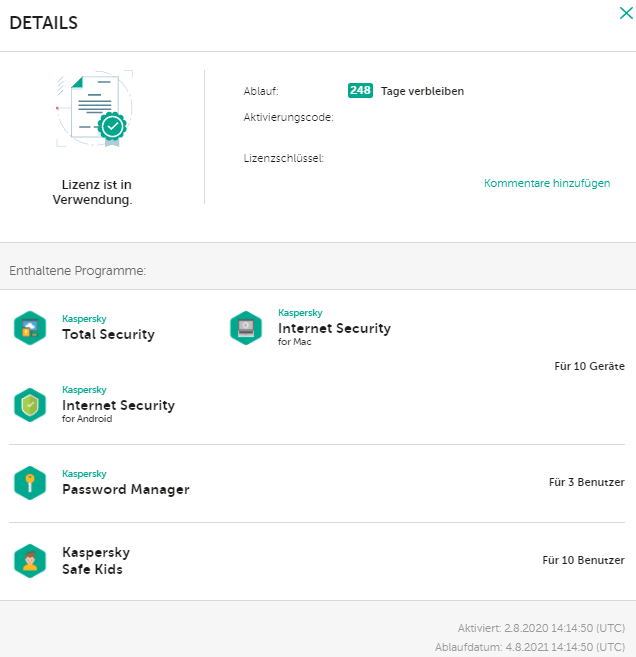Close the Details panel
636x657 pixels.
(x=626, y=13)
